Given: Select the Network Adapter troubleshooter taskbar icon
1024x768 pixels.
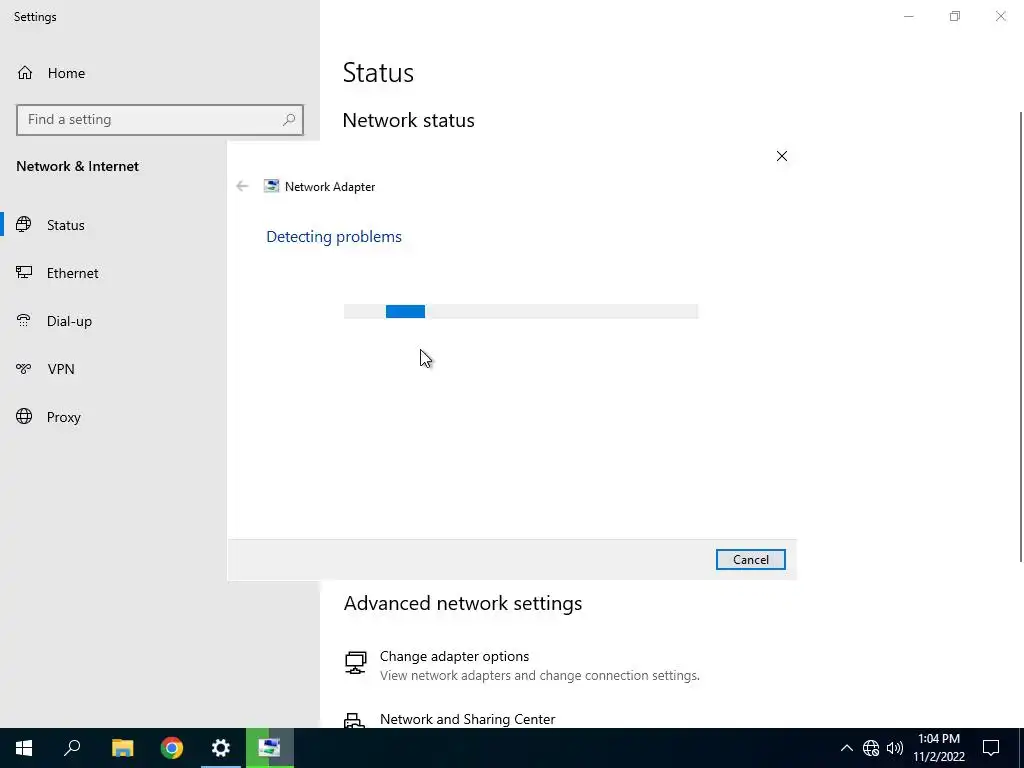Looking at the screenshot, I should click(x=270, y=748).
